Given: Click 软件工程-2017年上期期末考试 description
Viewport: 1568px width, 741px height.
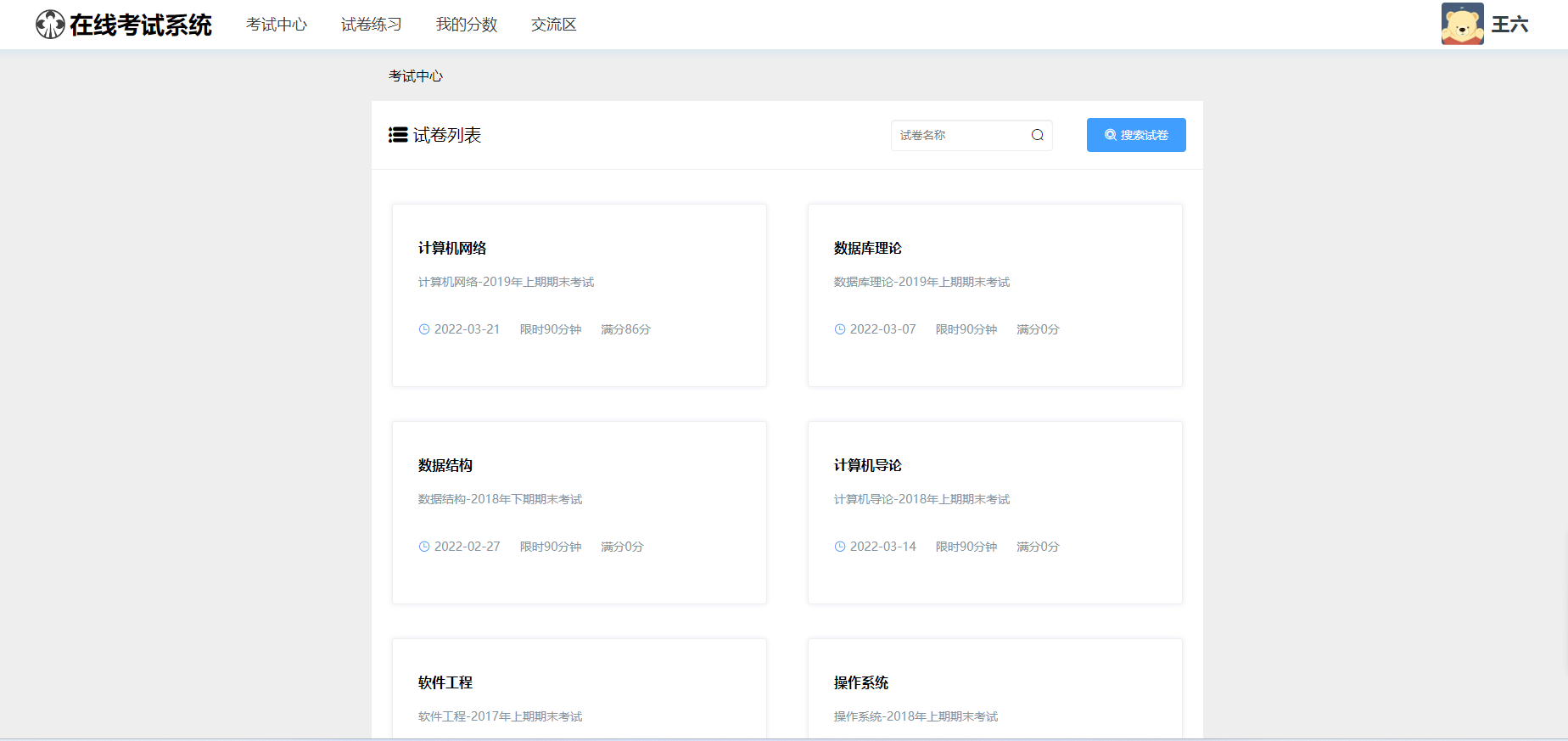Looking at the screenshot, I should point(501,716).
